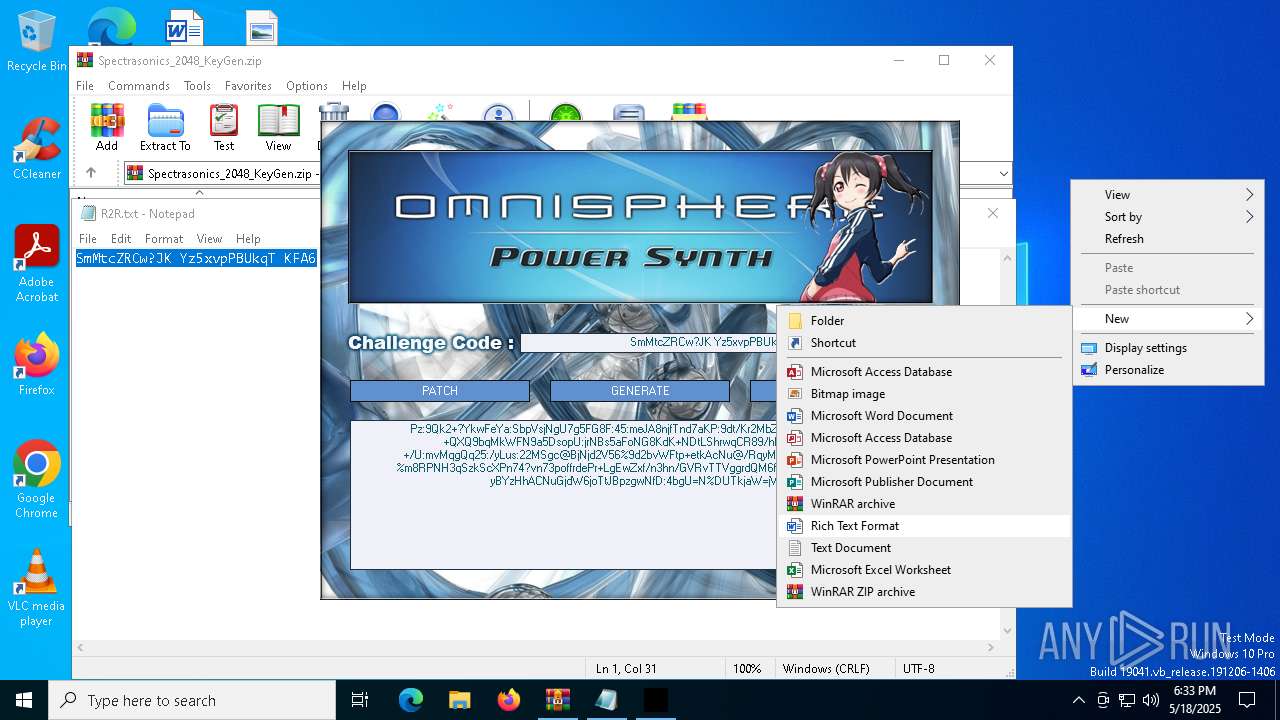This screenshot has width=1280, height=720.
Task: Click the WinRAR Add toolbar icon
Action: (107, 127)
